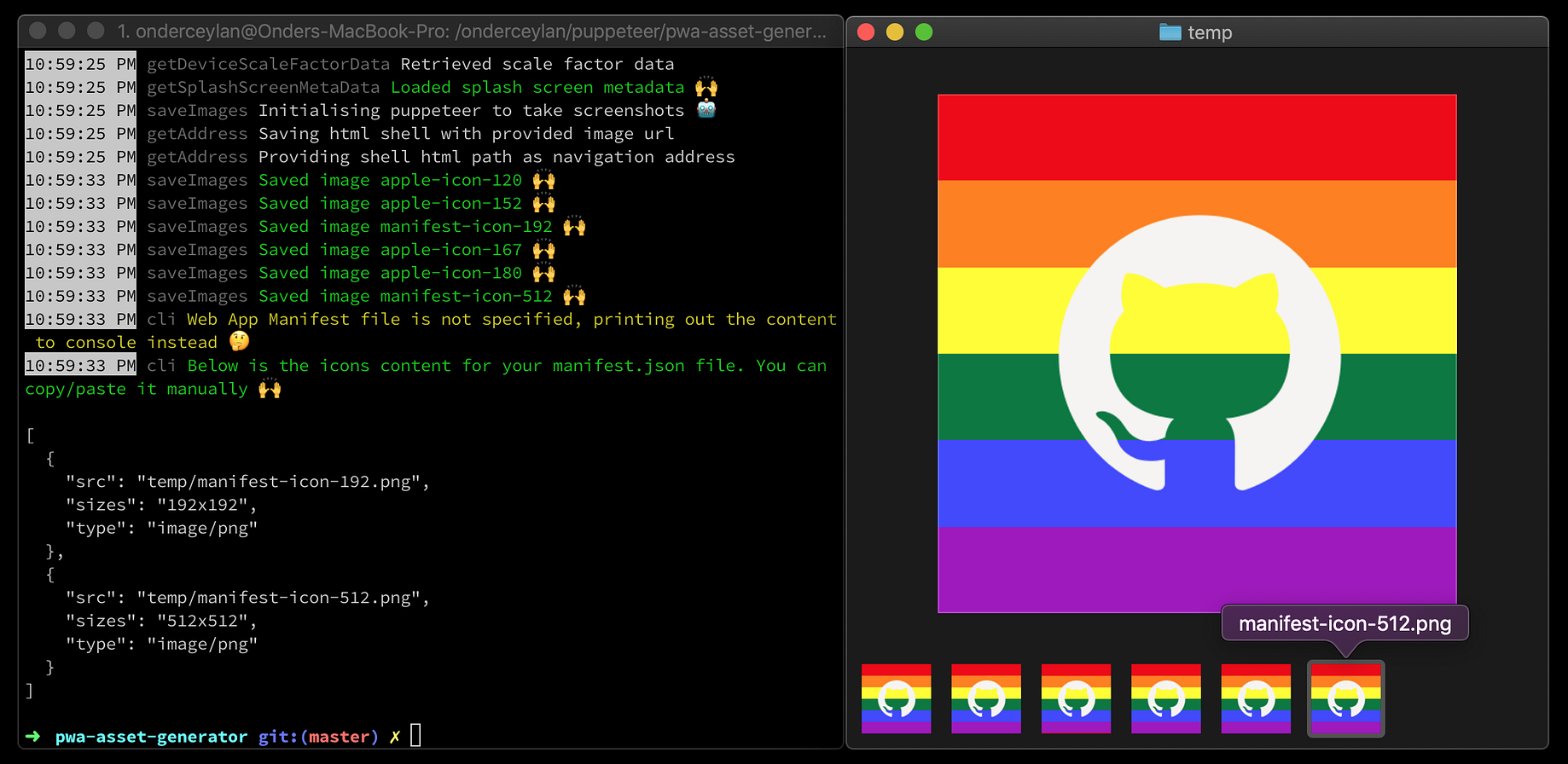Select the third thumbnail in the gallery strip

click(1076, 698)
